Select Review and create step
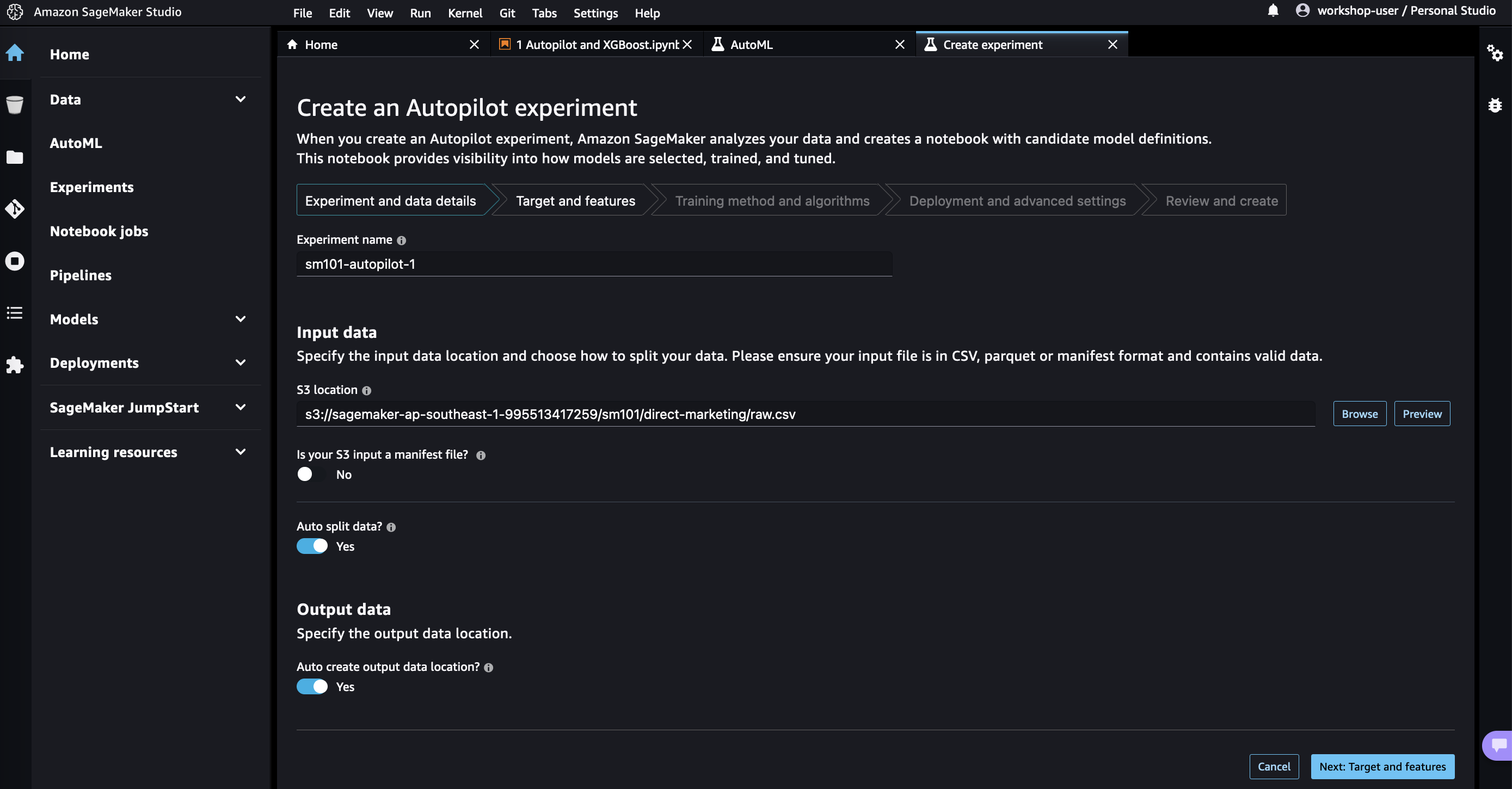 (1221, 201)
